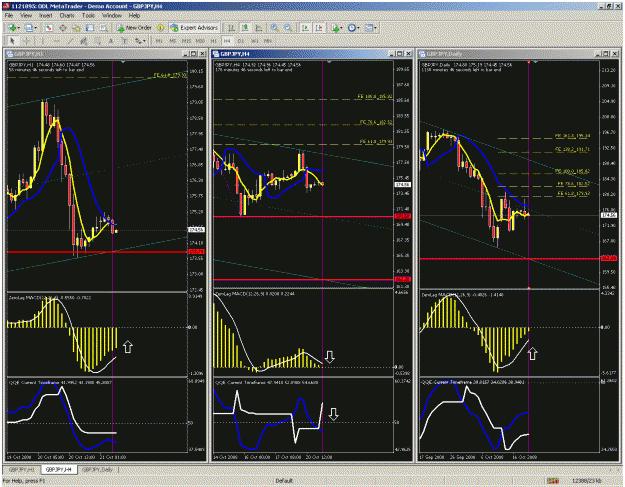Select the cursor arrow tool

click(x=12, y=41)
